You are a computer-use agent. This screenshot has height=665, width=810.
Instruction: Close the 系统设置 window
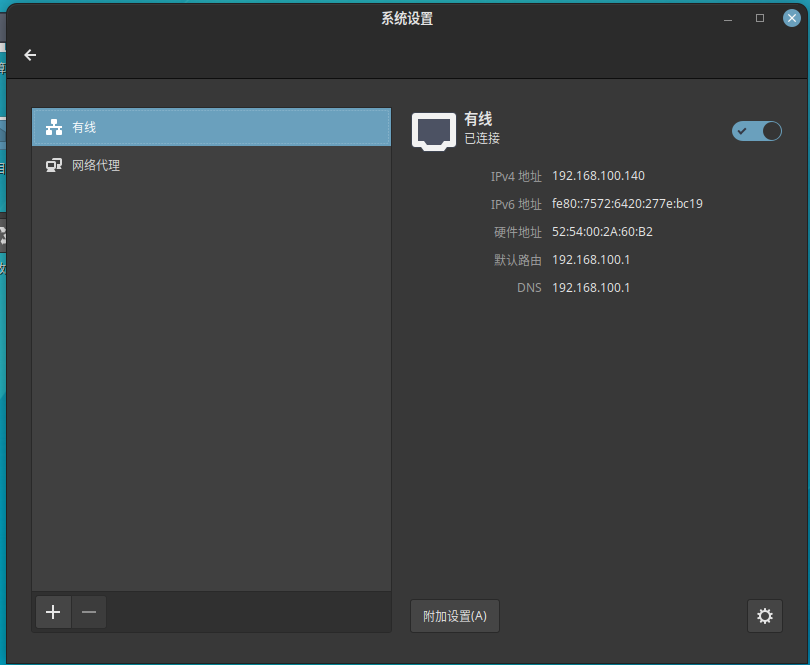coord(791,18)
